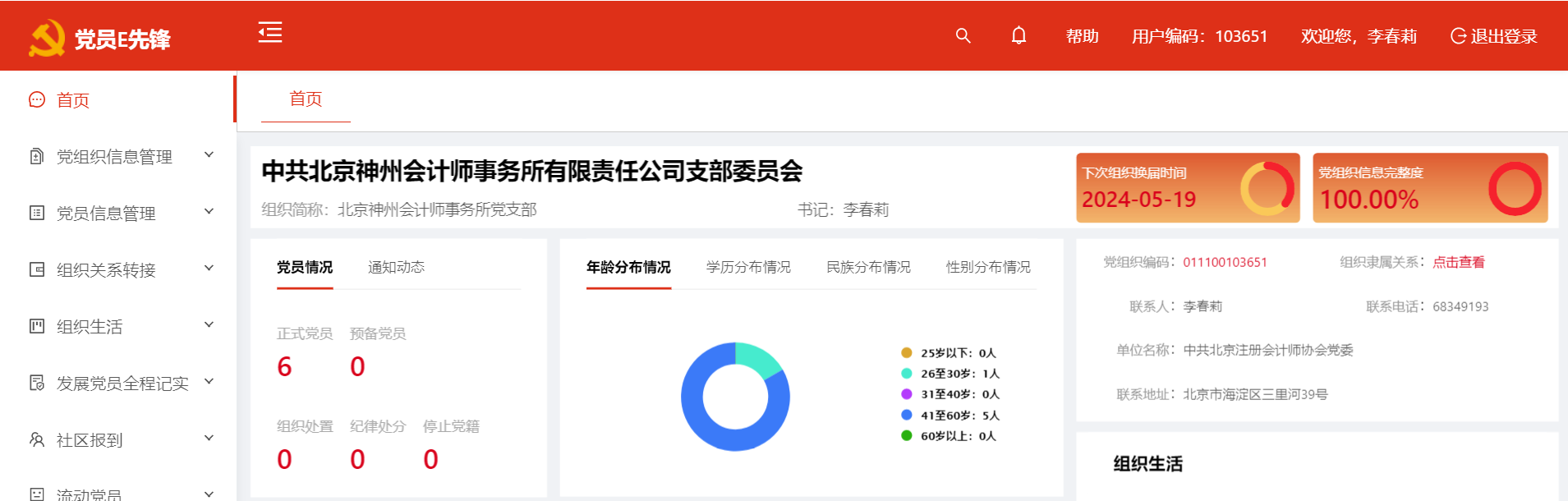Switch to the 通知动态 tab
1568x501 pixels.
point(396,267)
